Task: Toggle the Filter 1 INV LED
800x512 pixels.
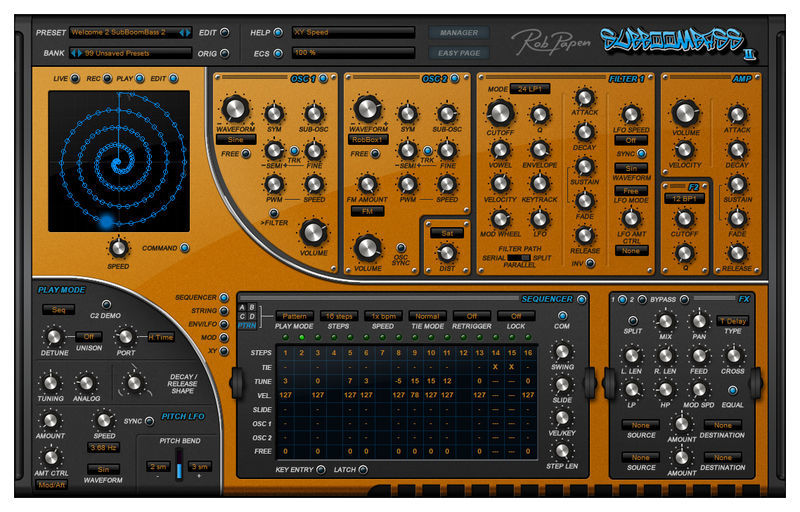Action: tap(590, 263)
